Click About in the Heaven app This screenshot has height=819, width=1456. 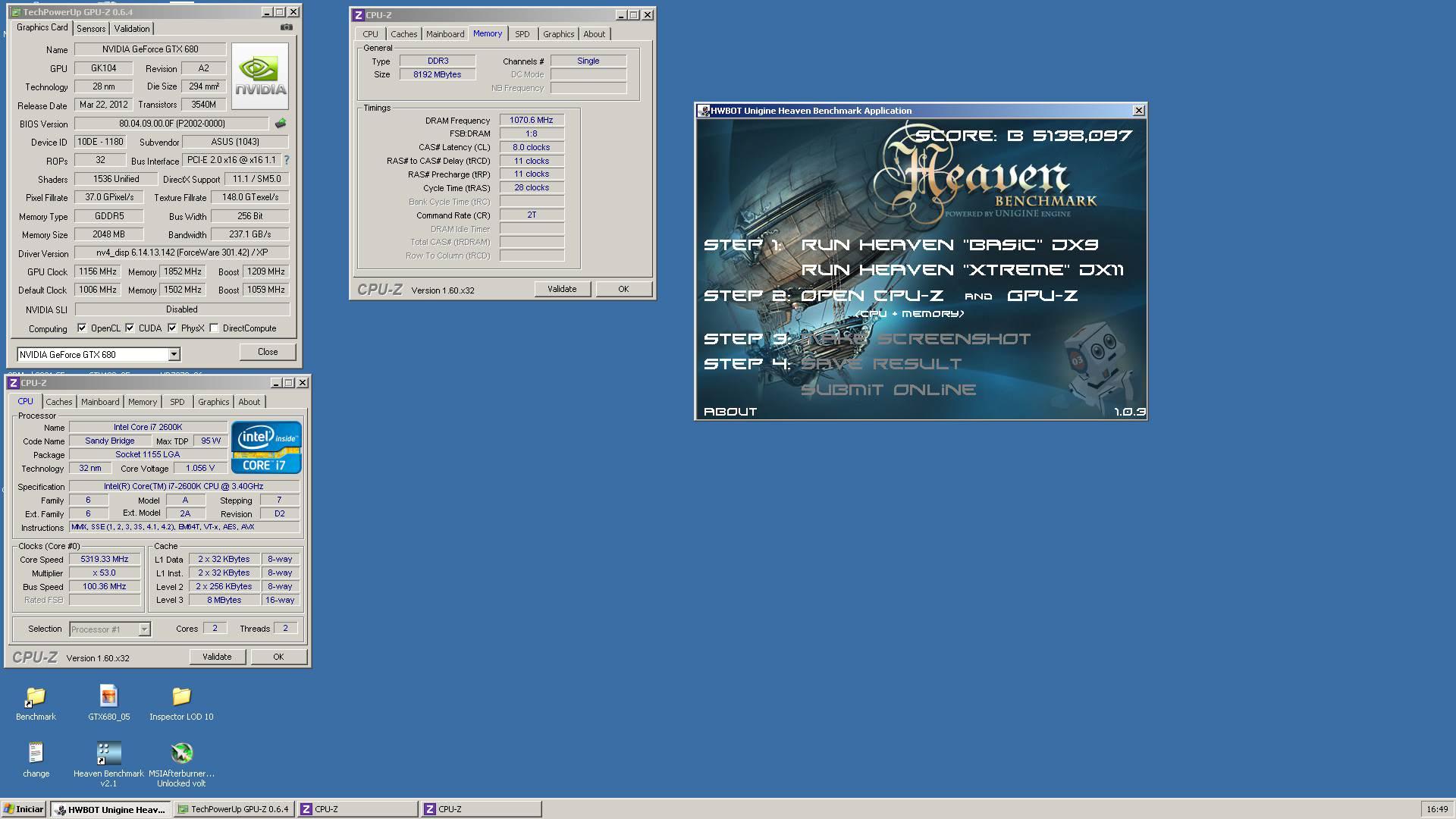[730, 412]
